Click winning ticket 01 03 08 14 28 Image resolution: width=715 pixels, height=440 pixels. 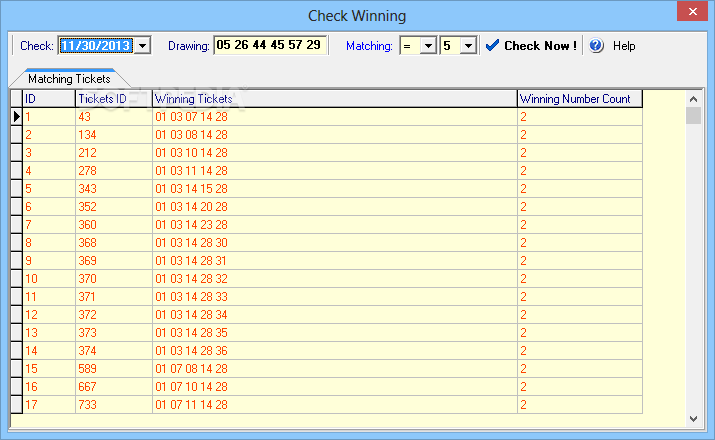(335, 135)
